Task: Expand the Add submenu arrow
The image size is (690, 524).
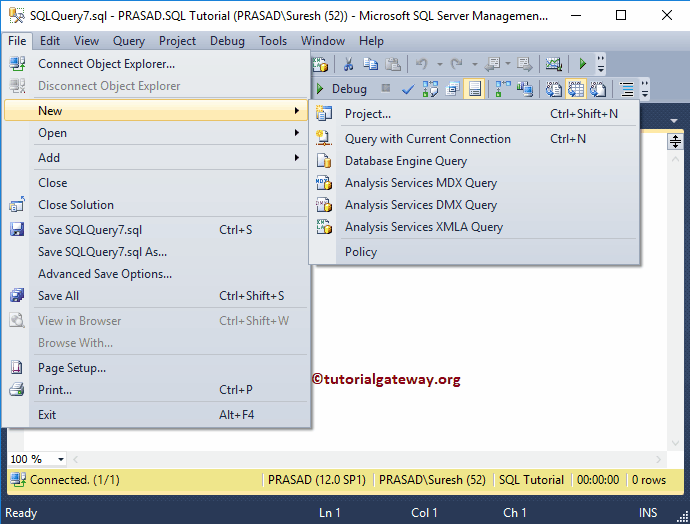Action: click(x=297, y=158)
